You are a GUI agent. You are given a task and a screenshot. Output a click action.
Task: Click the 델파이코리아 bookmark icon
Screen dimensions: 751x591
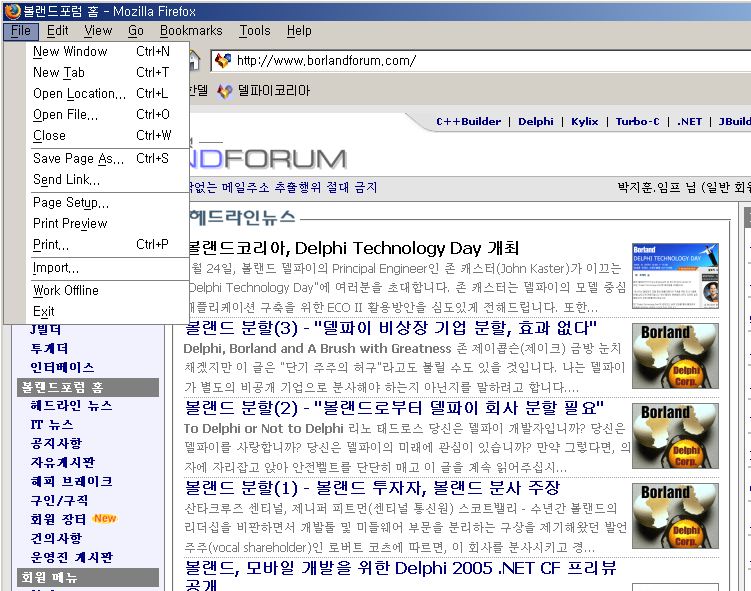225,91
